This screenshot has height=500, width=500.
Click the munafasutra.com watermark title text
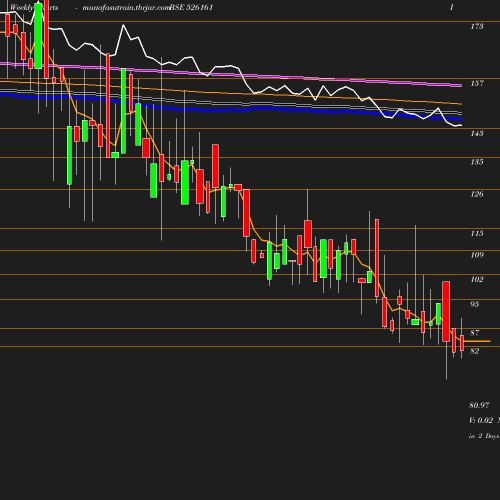coord(127,7)
